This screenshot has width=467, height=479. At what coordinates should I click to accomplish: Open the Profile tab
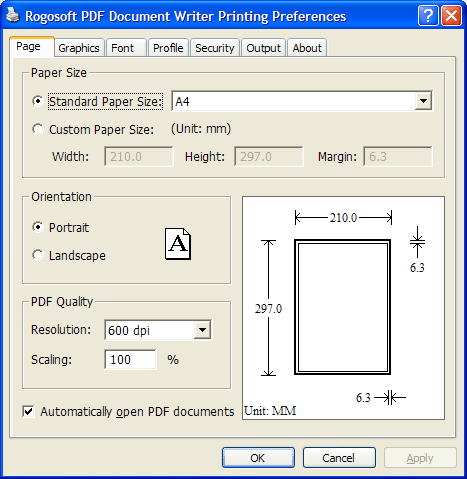[x=168, y=48]
